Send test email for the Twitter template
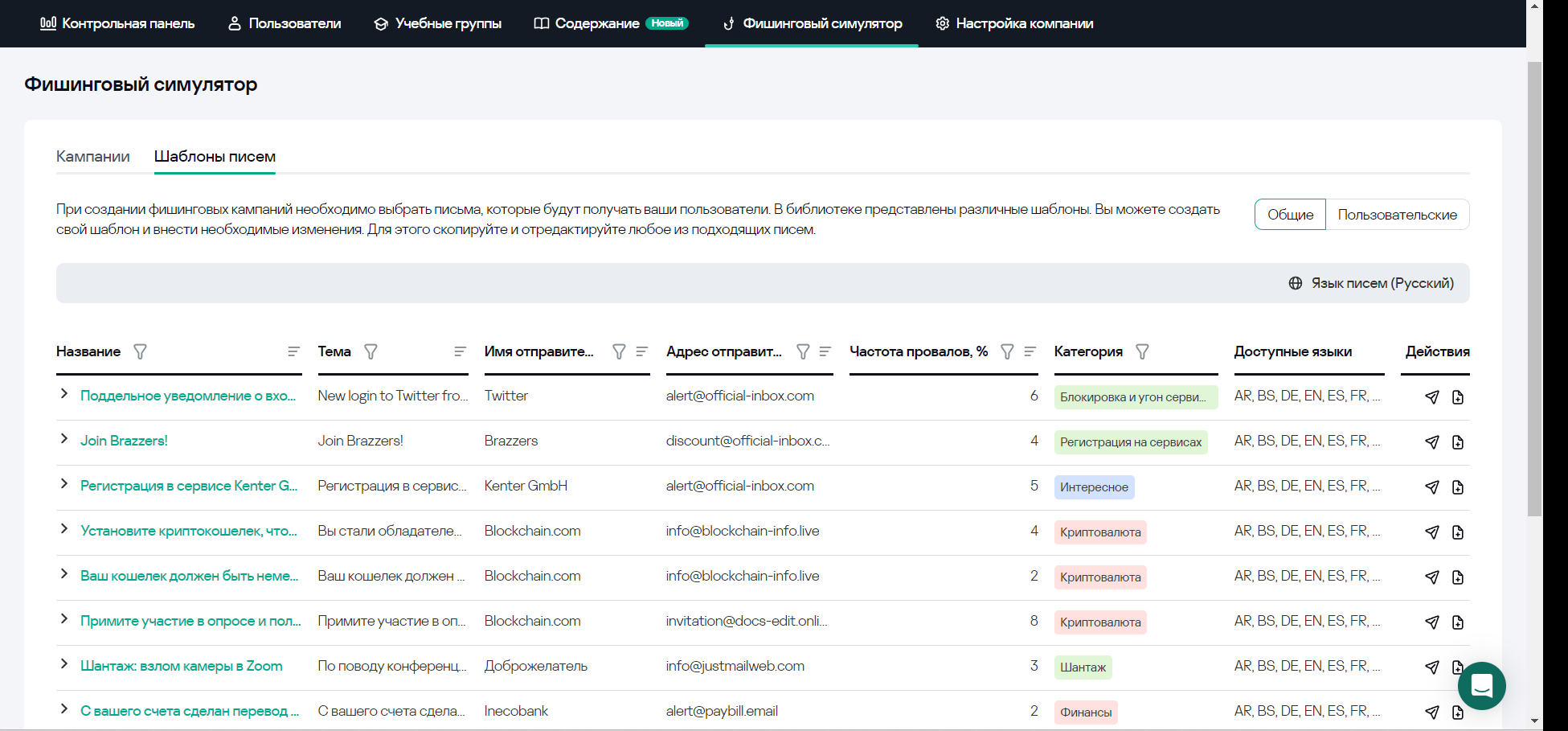 click(1432, 397)
